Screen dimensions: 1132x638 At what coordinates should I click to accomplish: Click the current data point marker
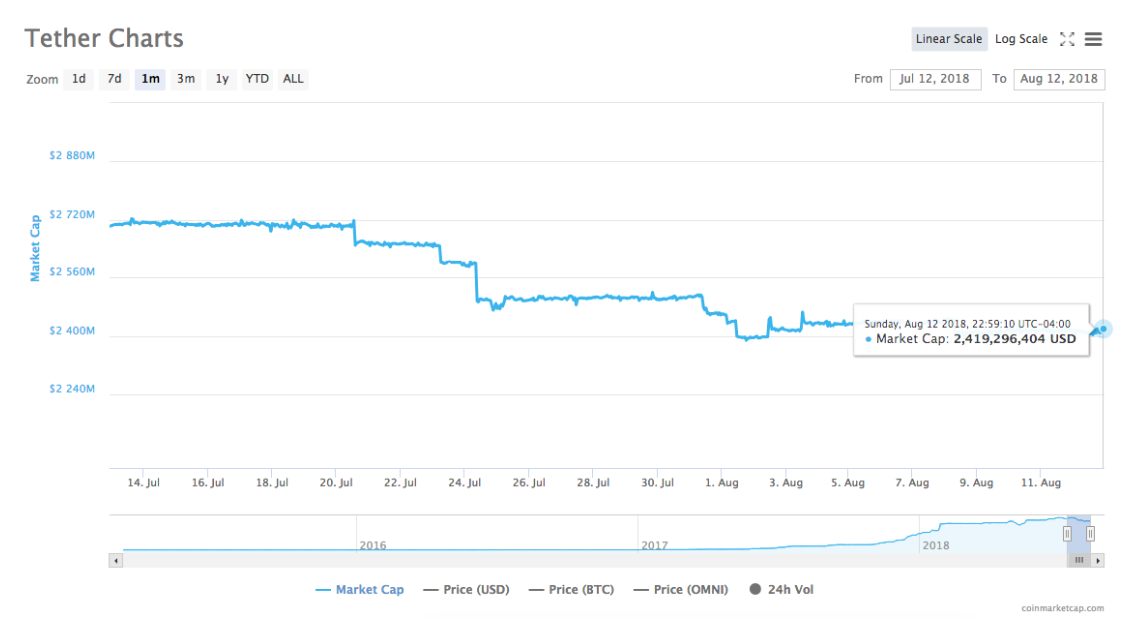(1103, 329)
